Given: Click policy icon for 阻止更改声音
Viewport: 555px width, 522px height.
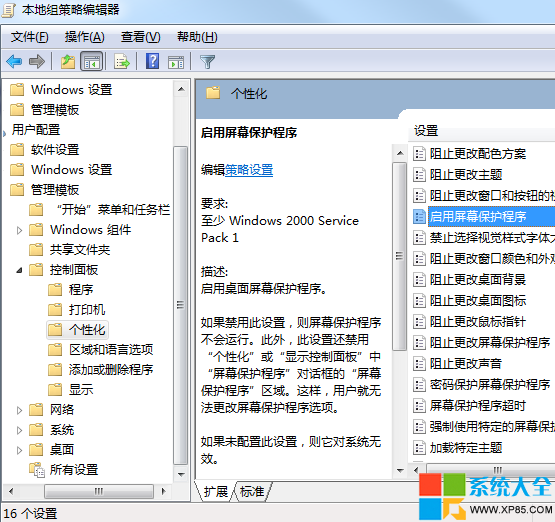Looking at the screenshot, I should tap(419, 363).
